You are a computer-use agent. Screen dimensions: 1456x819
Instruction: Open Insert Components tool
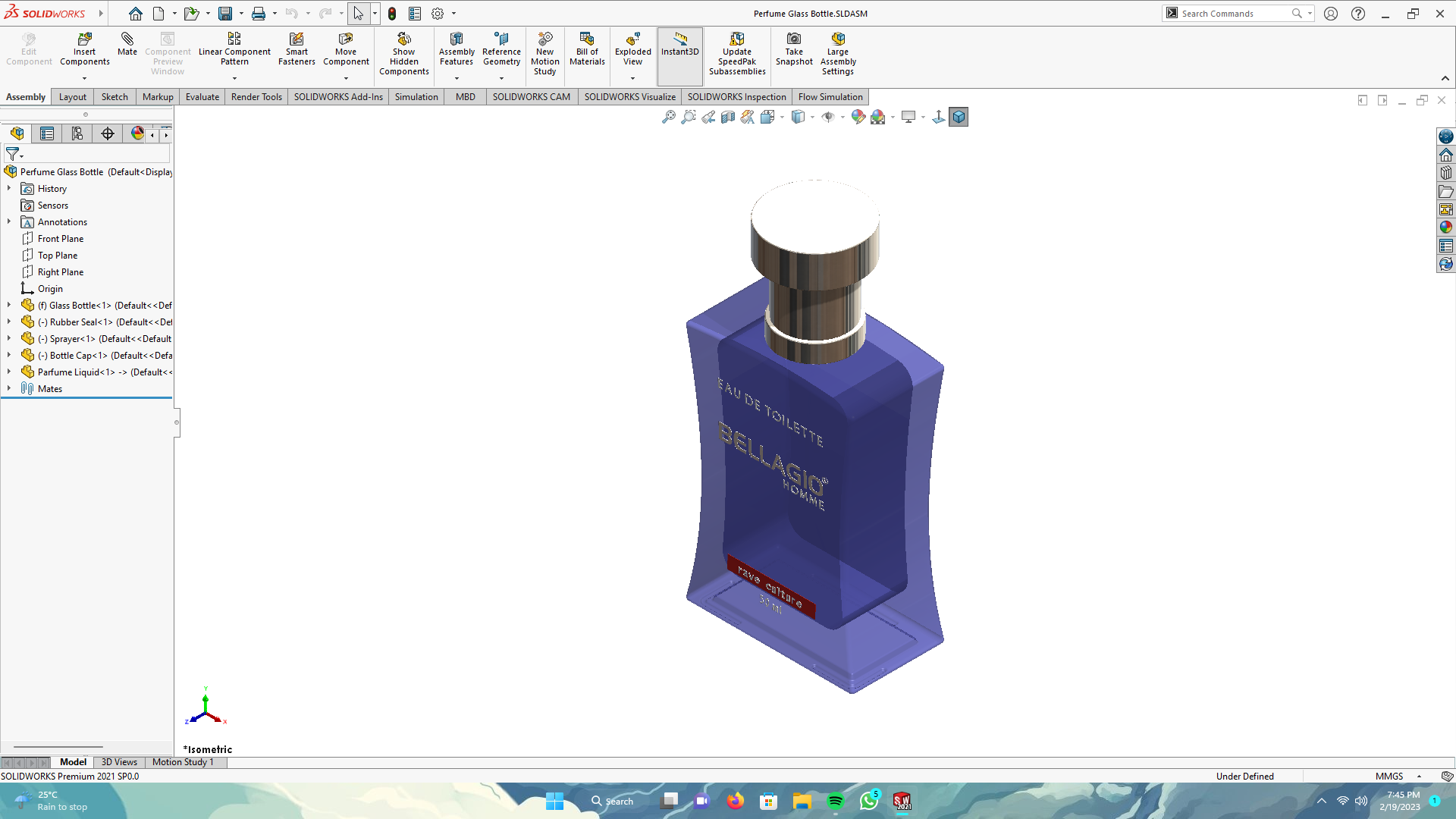pos(84,49)
